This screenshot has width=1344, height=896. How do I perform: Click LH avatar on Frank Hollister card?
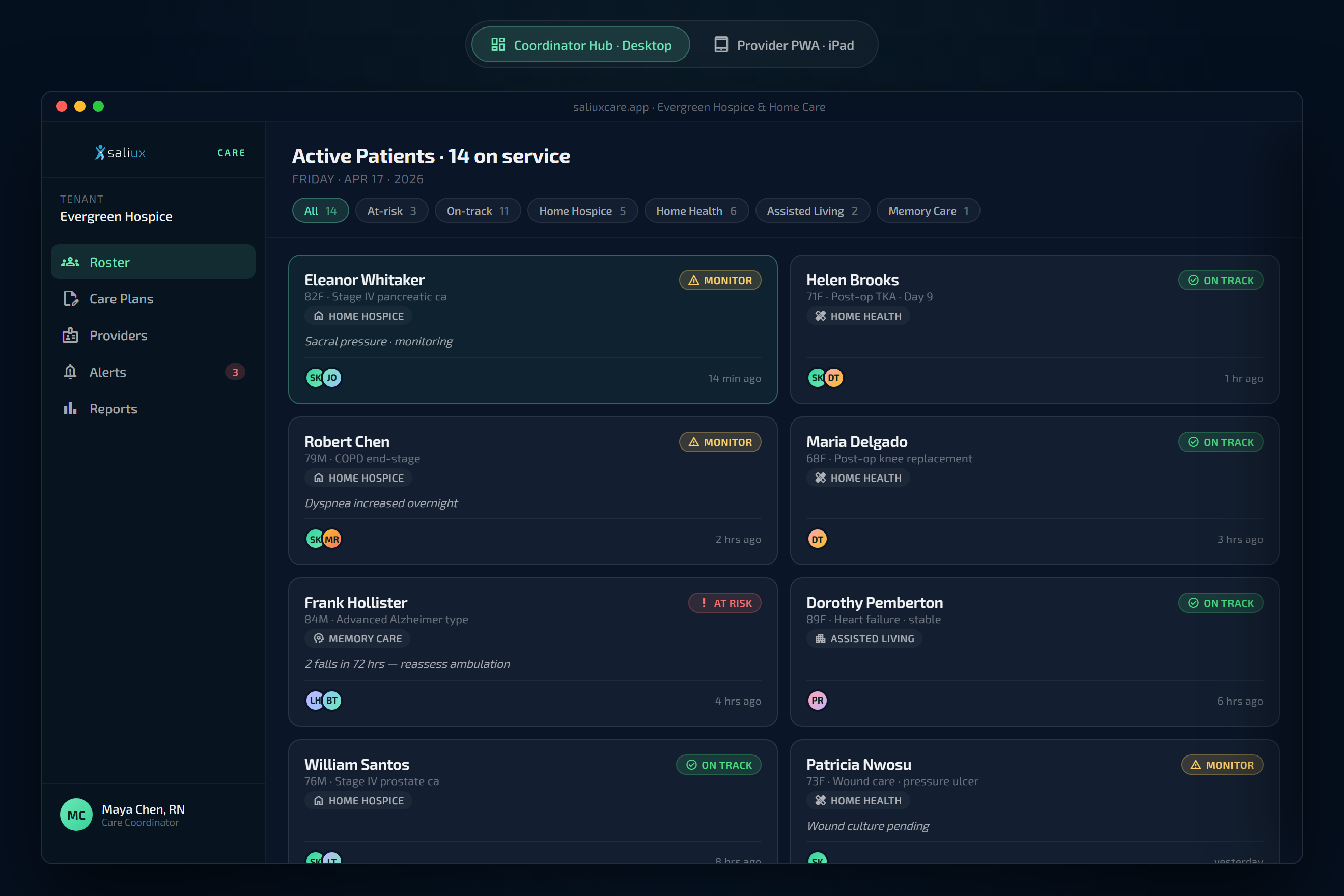314,701
